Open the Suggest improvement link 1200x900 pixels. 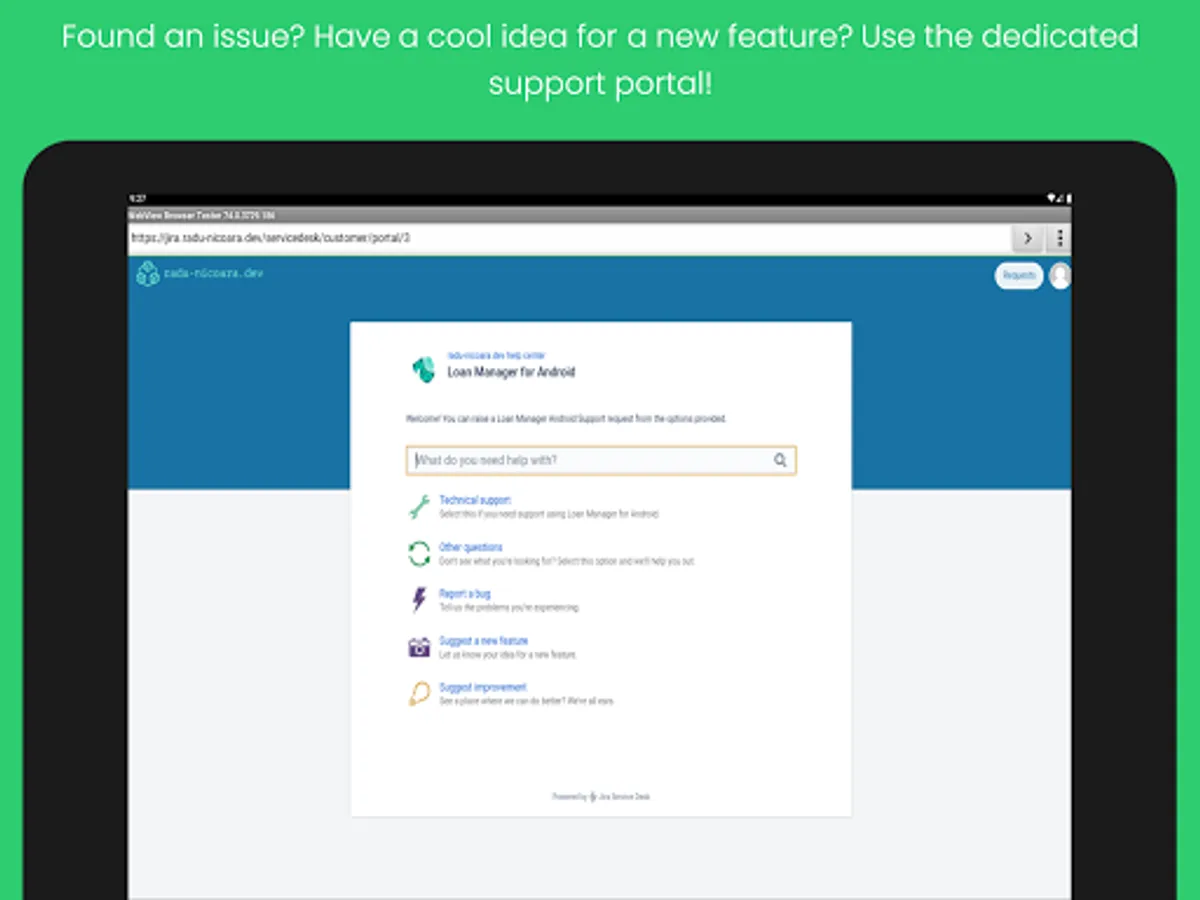point(483,688)
